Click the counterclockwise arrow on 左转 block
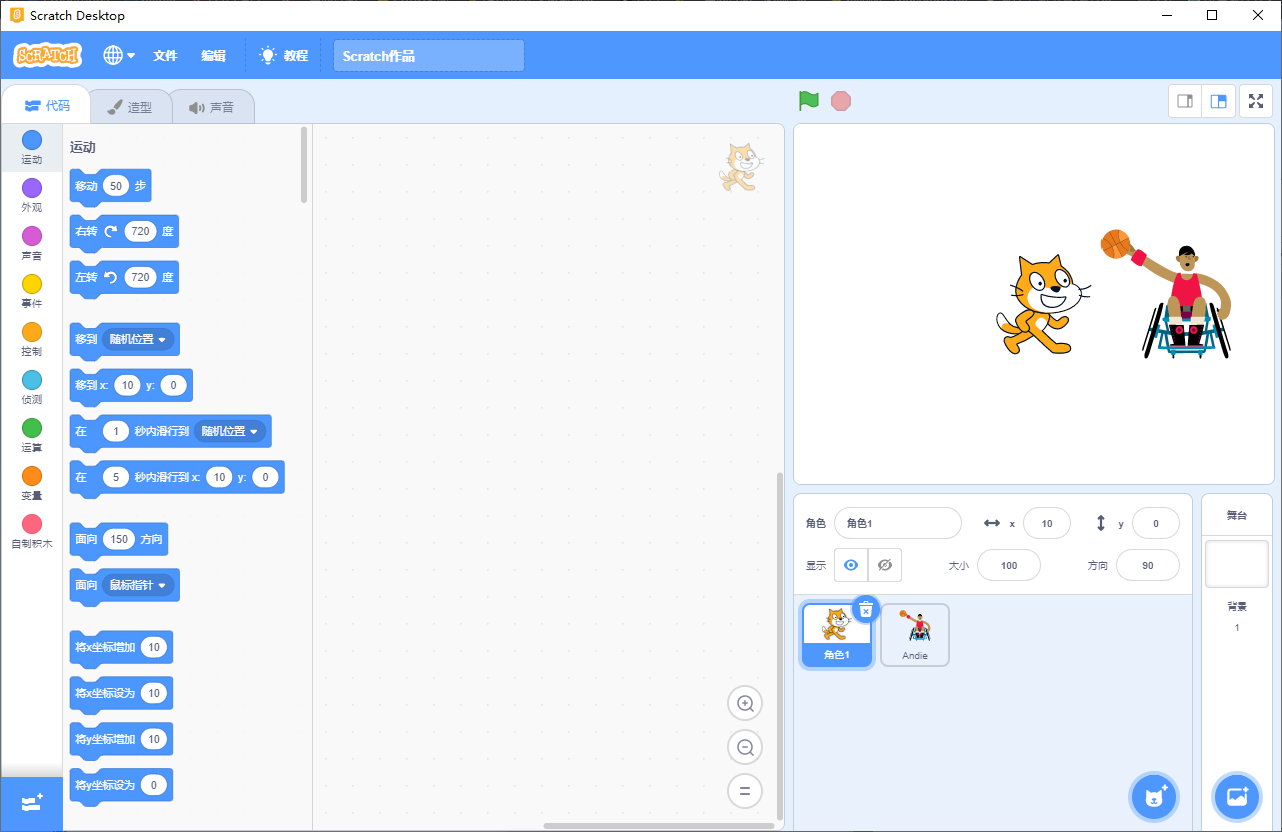The image size is (1282, 832). pos(111,277)
